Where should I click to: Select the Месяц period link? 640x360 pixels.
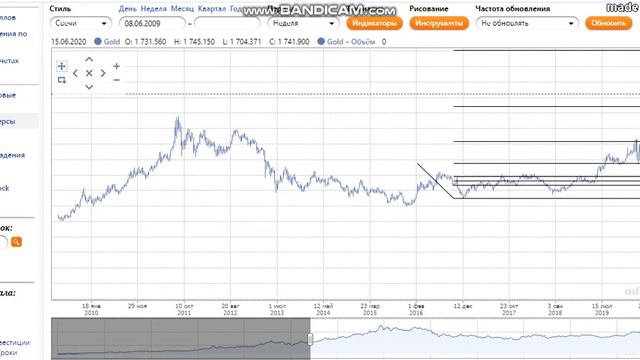coord(182,9)
